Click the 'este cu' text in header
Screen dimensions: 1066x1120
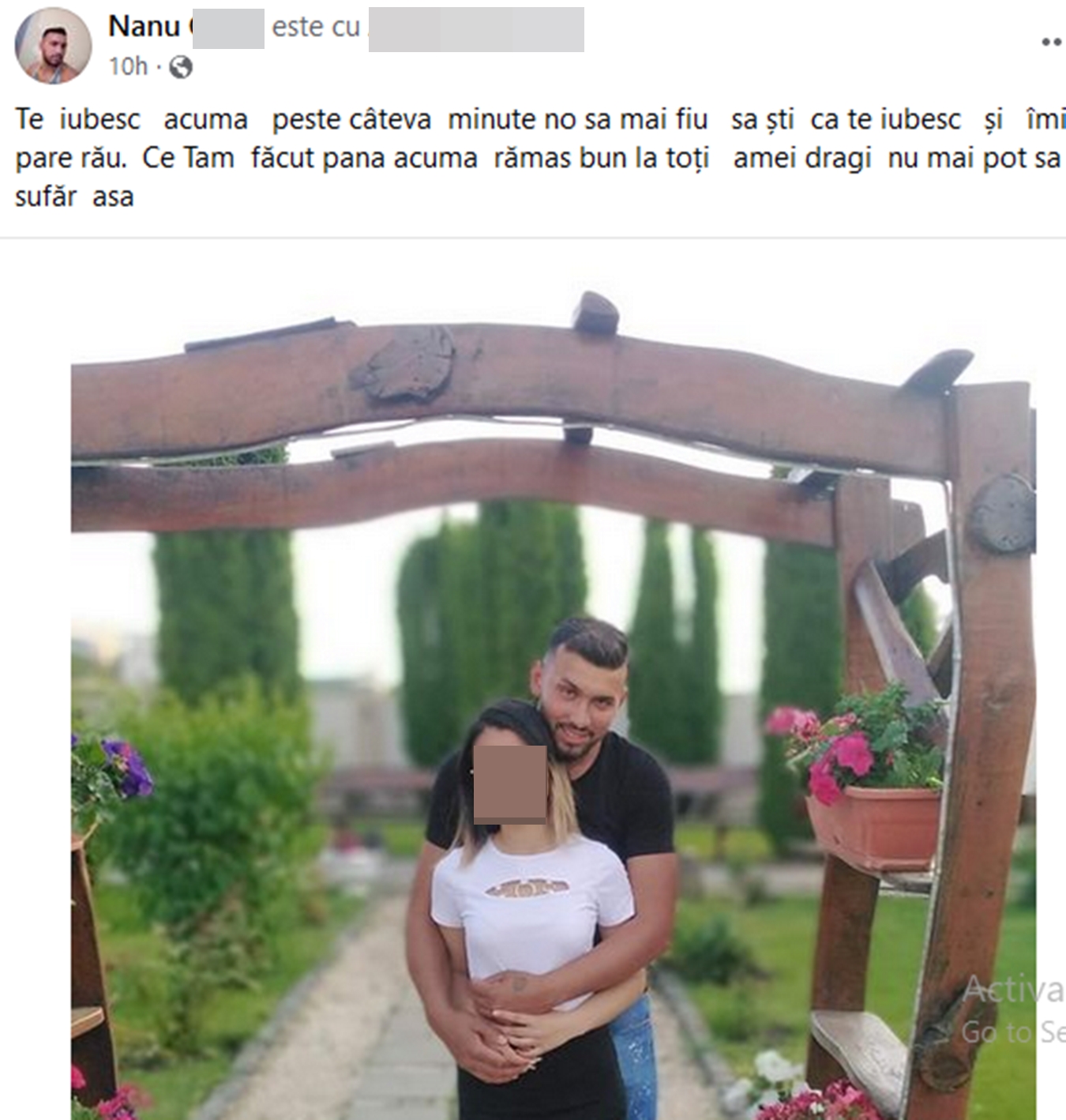coord(316,27)
